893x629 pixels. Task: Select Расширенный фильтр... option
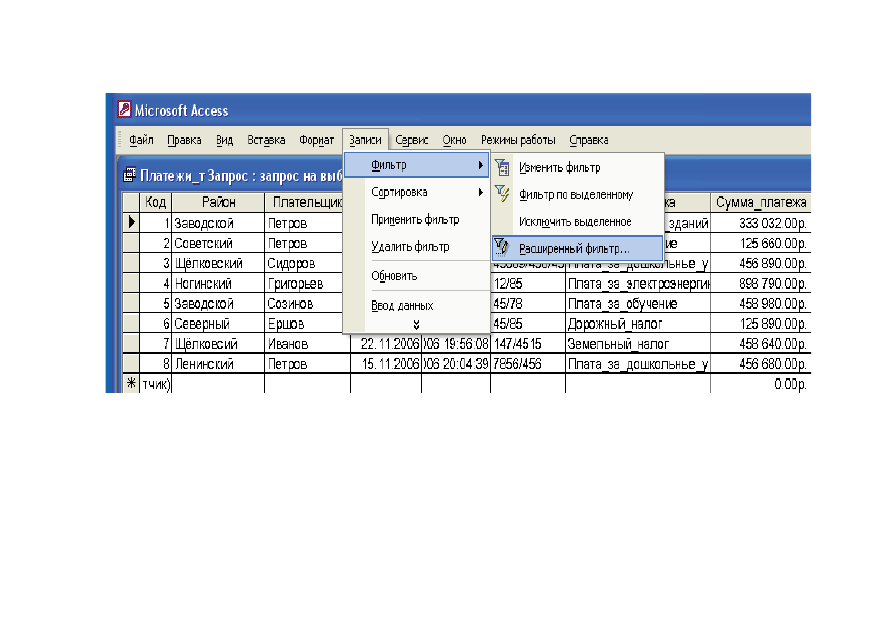click(x=577, y=248)
